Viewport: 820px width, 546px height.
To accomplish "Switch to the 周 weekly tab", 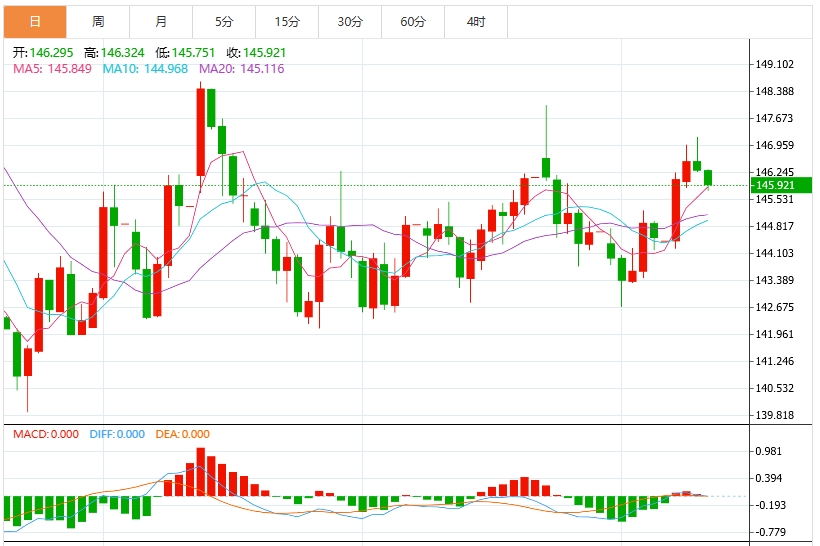I will [x=98, y=22].
